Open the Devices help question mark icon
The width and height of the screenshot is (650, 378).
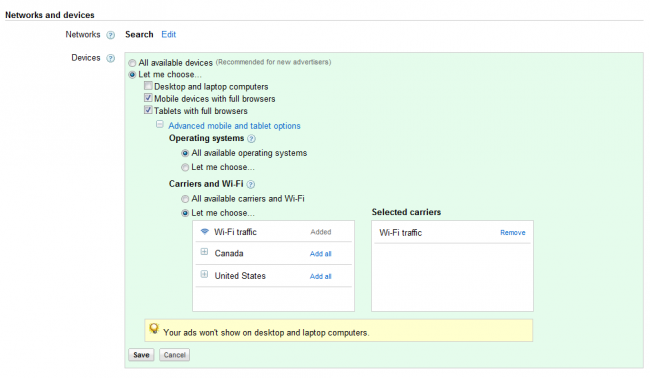point(110,58)
